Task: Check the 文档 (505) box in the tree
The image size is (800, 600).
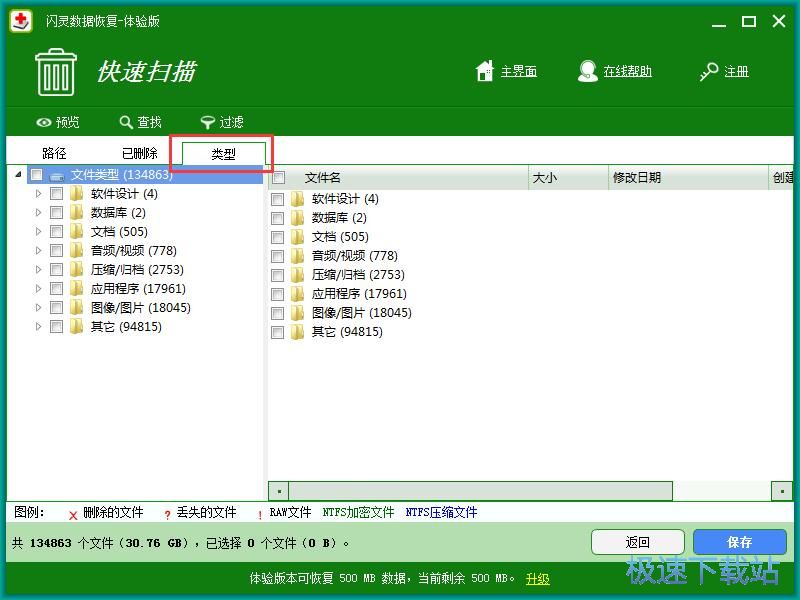Action: click(57, 232)
